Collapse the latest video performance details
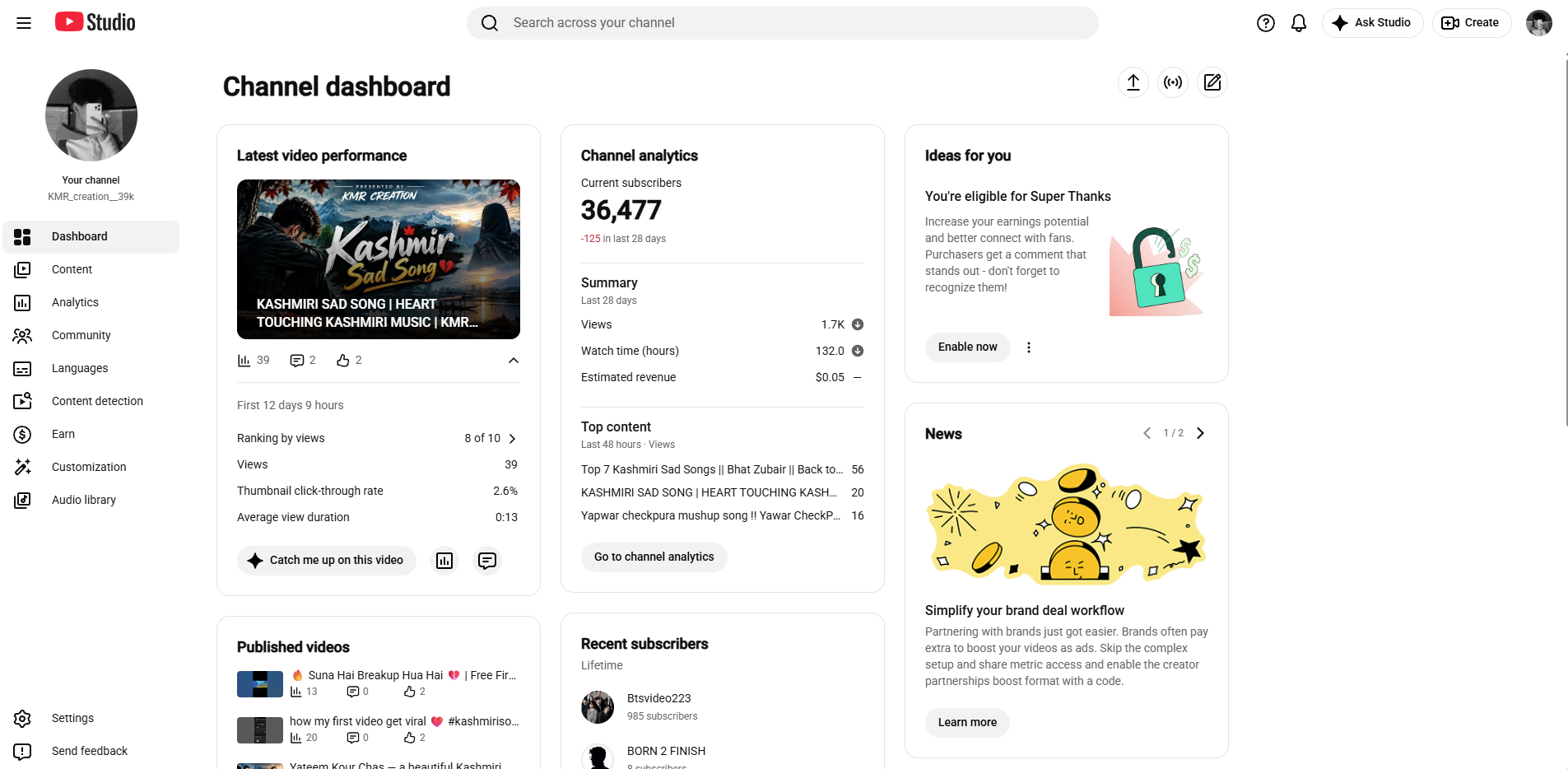This screenshot has height=769, width=1568. click(x=514, y=361)
